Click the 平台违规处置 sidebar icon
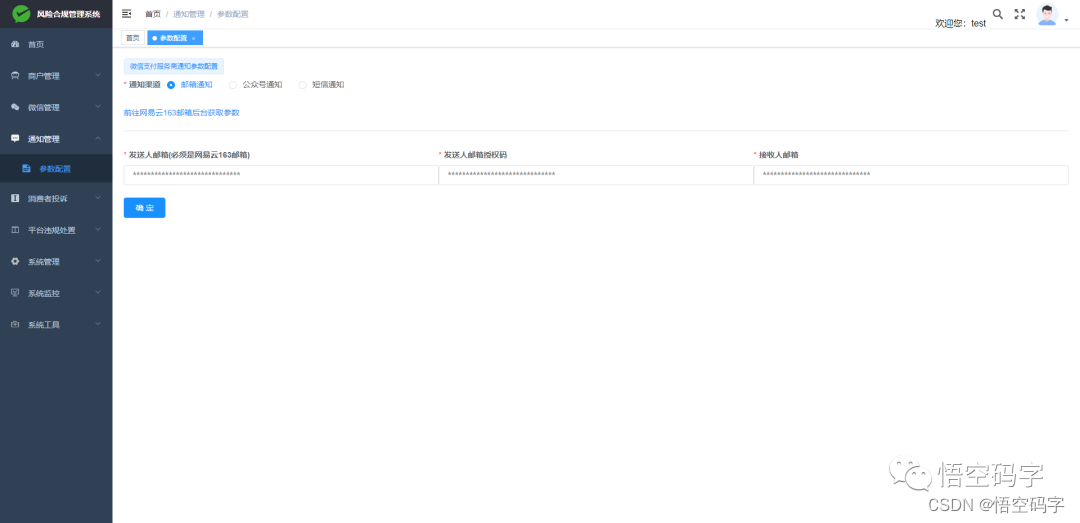The image size is (1080, 523). (x=15, y=230)
